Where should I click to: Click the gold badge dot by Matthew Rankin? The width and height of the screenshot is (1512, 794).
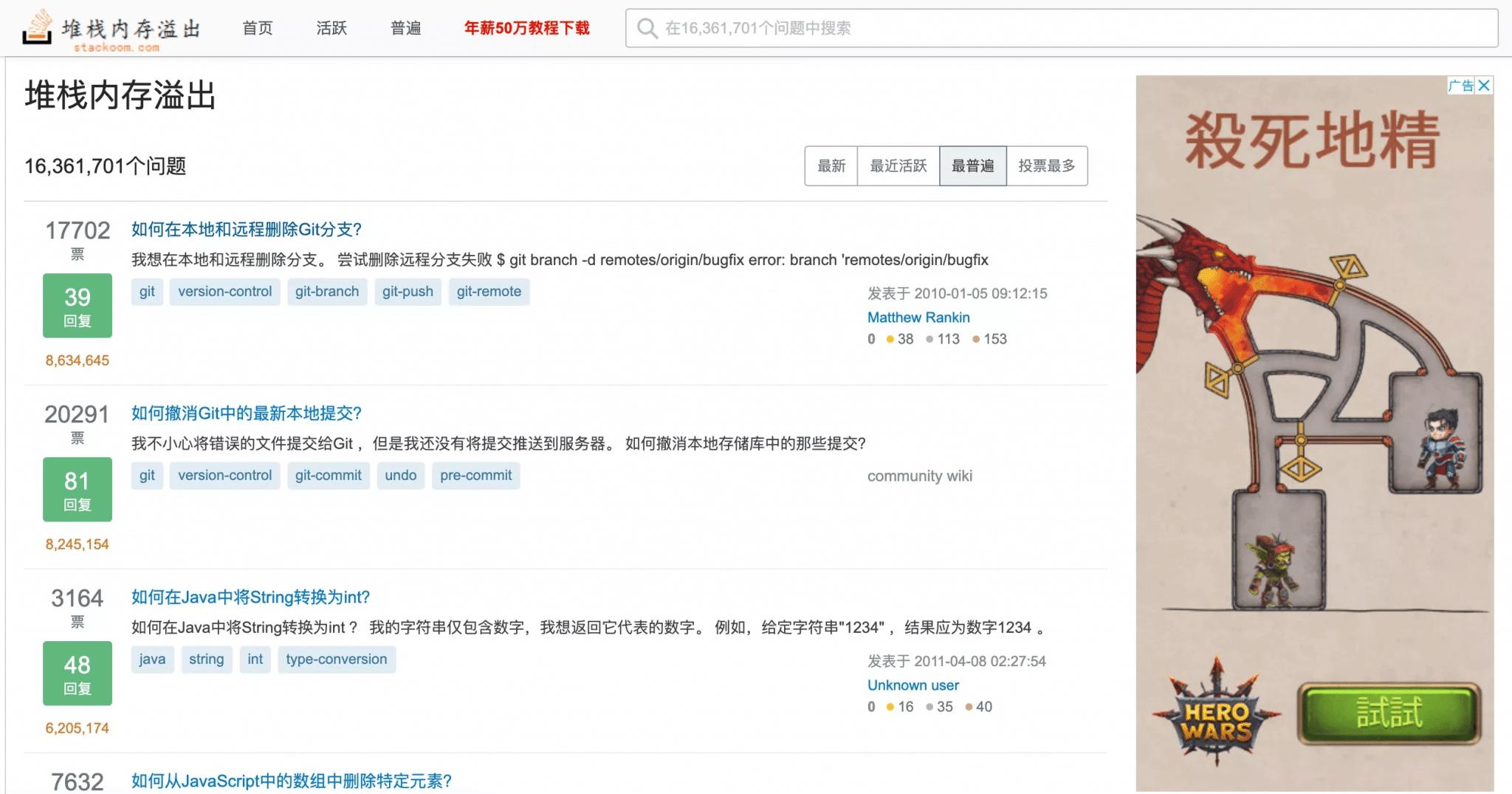pos(891,339)
